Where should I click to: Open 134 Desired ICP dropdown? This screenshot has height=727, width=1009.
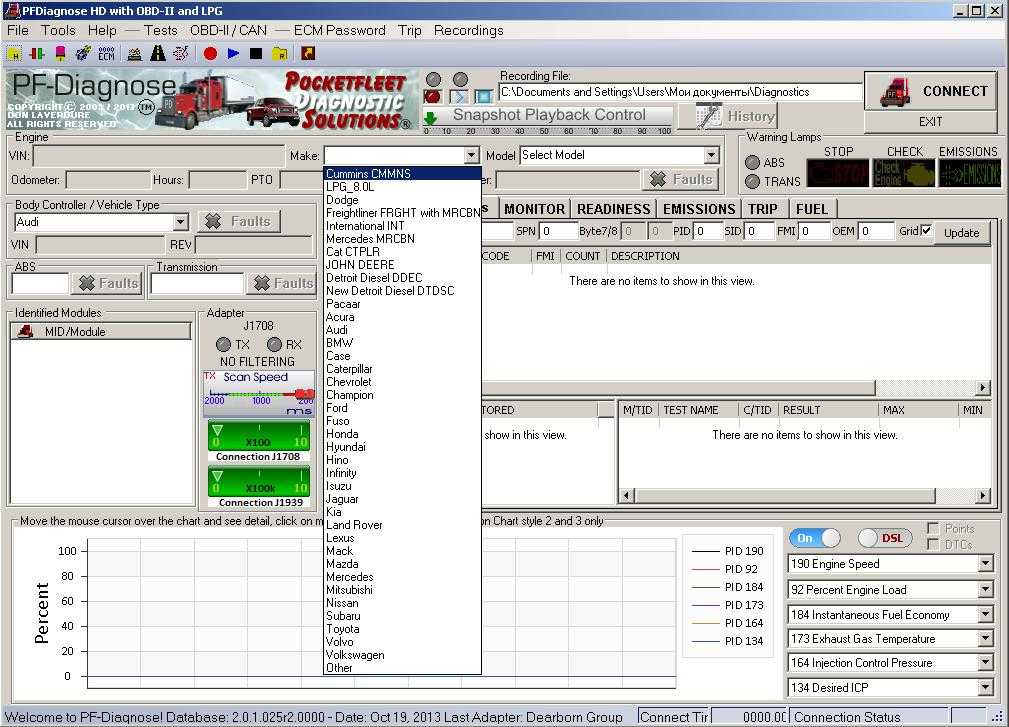[x=985, y=688]
